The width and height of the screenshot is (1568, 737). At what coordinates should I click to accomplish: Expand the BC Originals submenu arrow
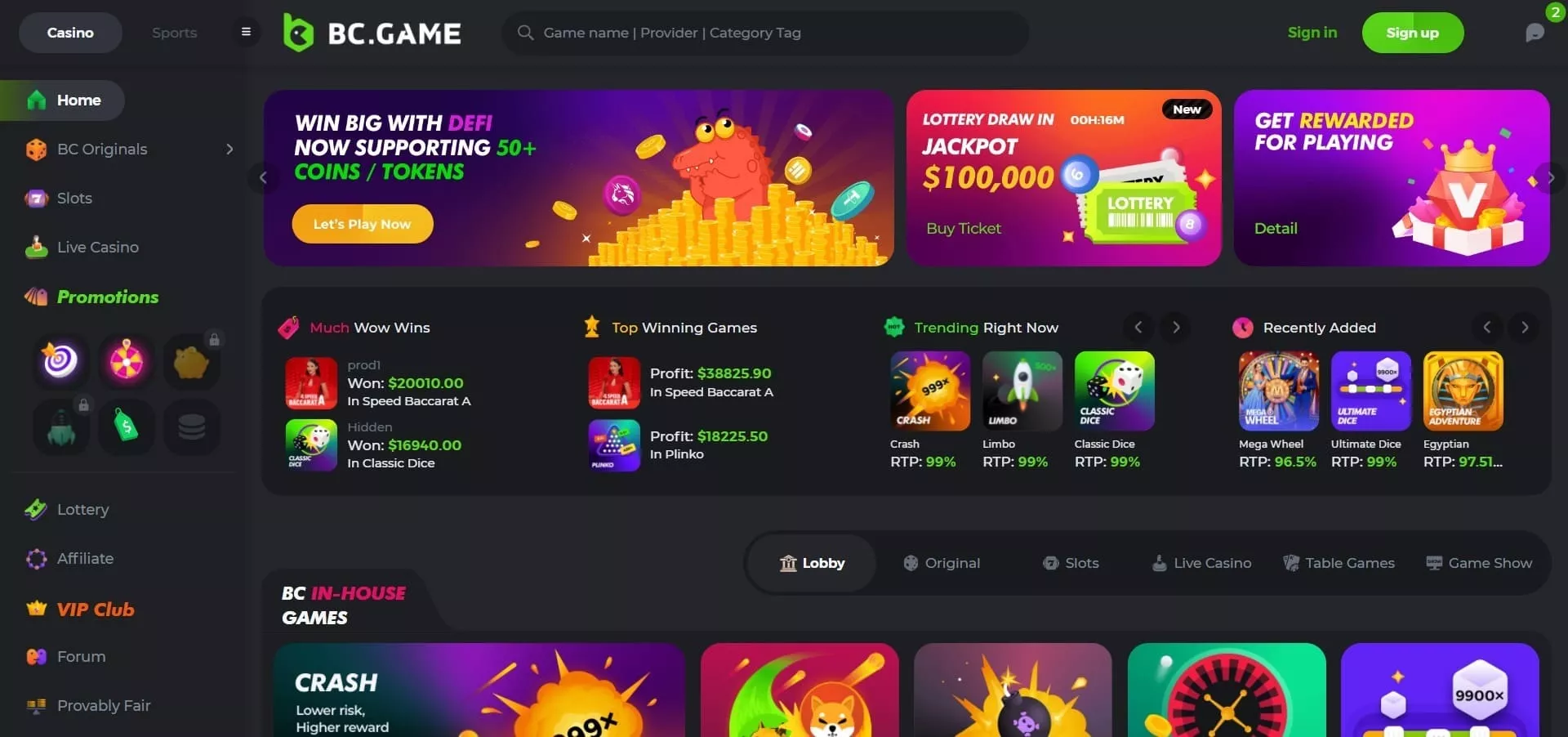coord(229,150)
